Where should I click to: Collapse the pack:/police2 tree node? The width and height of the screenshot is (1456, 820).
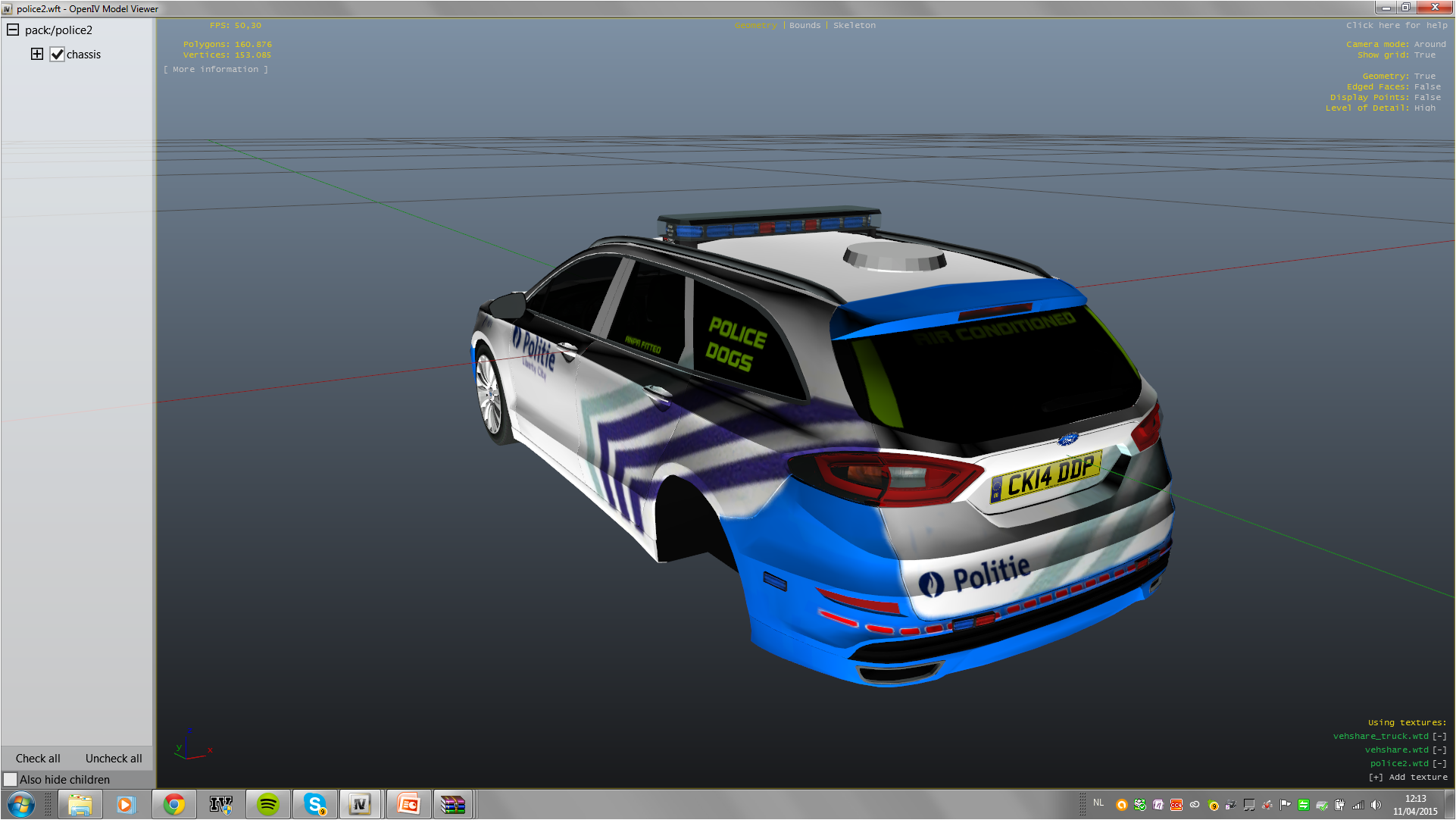click(x=13, y=30)
